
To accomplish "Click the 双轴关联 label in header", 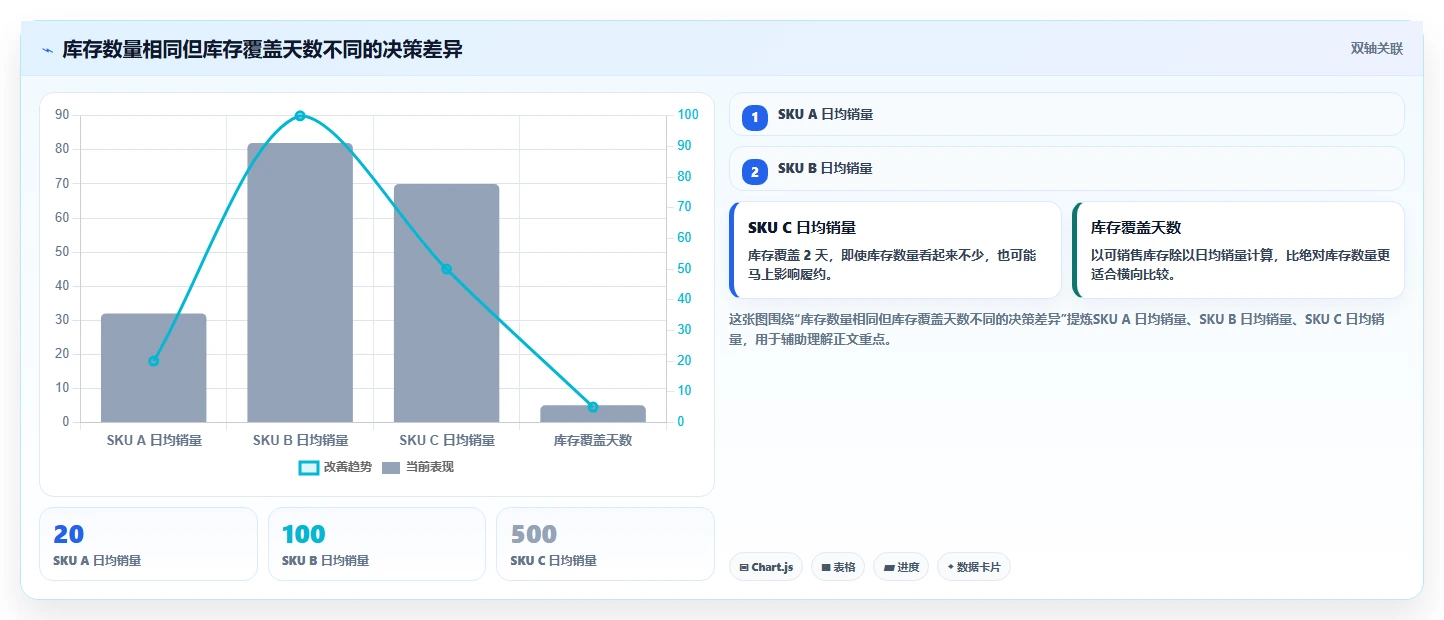I will 1377,49.
